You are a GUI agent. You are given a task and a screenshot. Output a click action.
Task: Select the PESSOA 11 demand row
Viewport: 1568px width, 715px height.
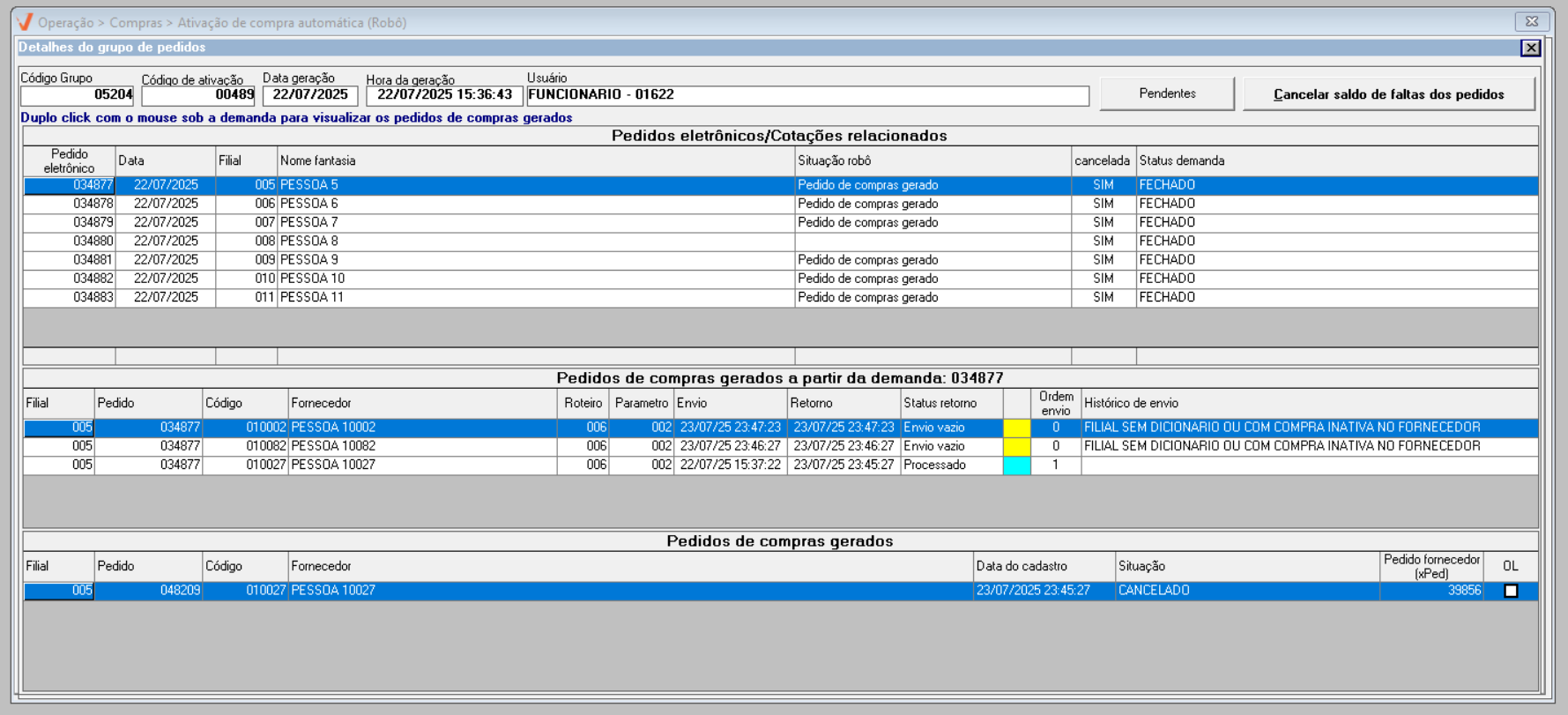pos(529,298)
